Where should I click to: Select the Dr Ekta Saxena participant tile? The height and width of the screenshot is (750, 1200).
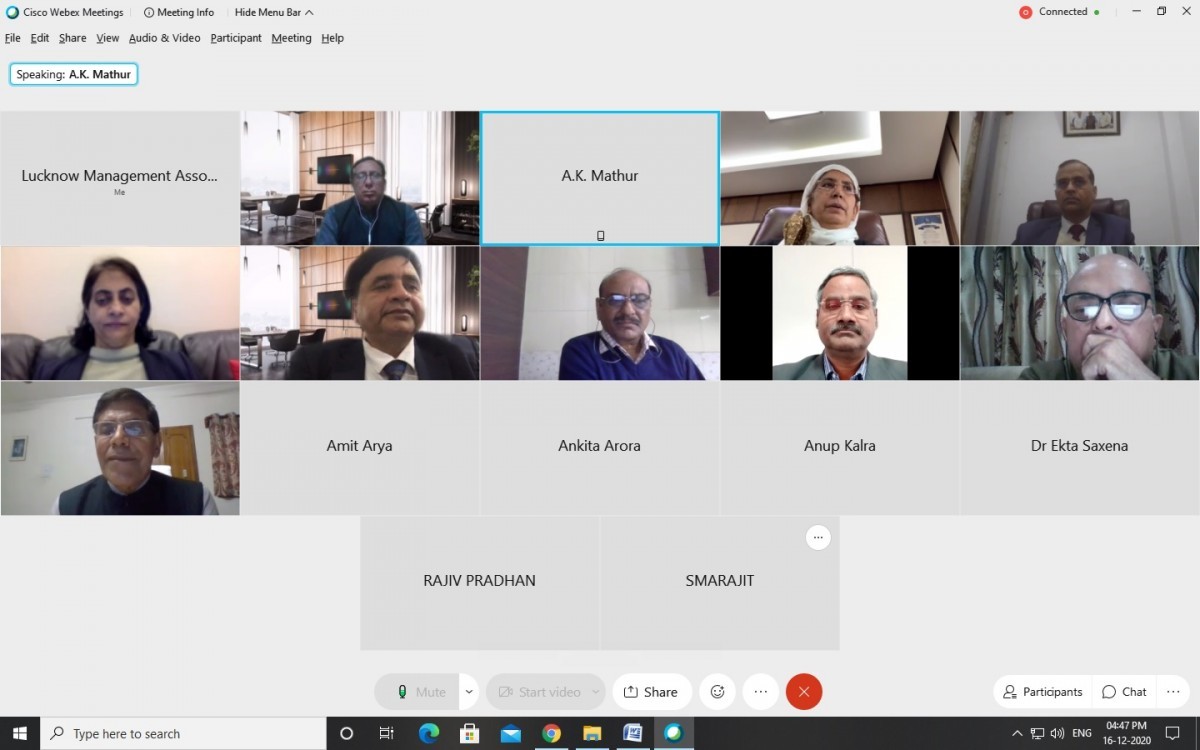coord(1080,448)
